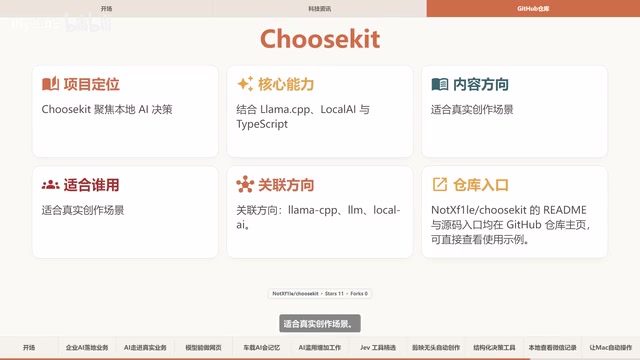Click the 核心能力 card heading
This screenshot has height=360, width=640.
click(x=286, y=84)
